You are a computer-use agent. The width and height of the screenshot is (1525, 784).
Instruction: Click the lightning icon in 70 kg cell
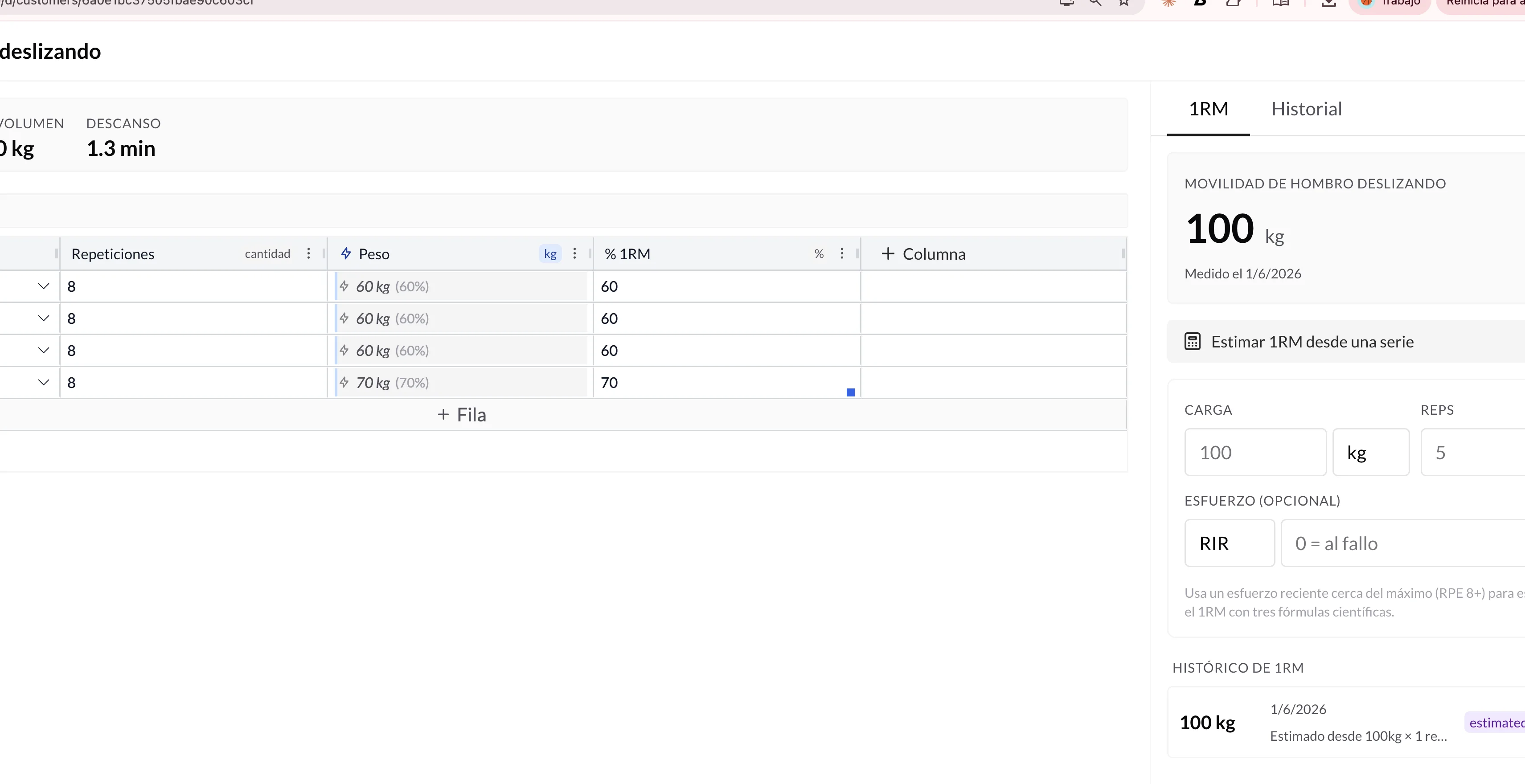pyautogui.click(x=344, y=382)
